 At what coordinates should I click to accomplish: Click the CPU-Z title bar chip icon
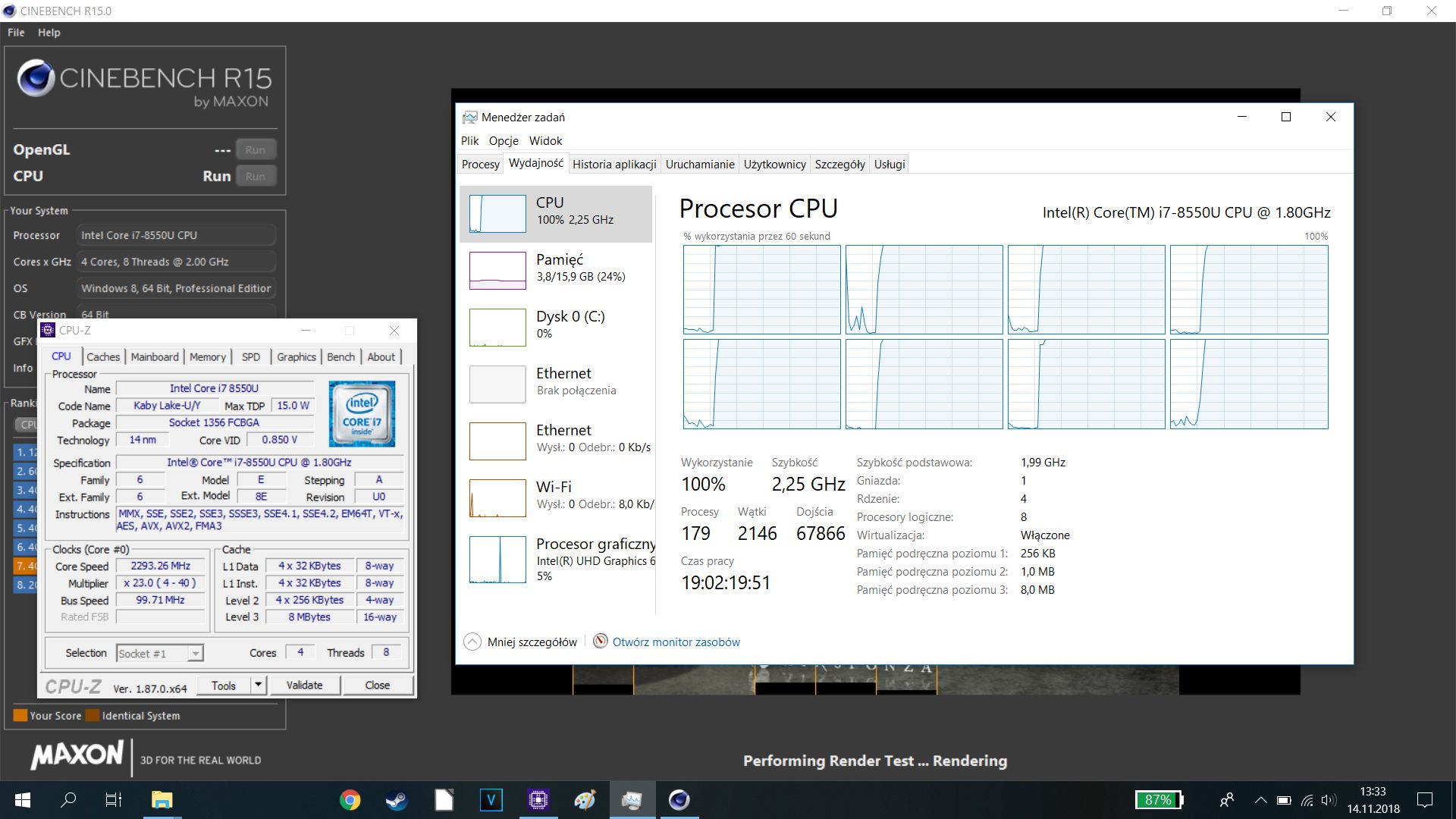pyautogui.click(x=48, y=330)
